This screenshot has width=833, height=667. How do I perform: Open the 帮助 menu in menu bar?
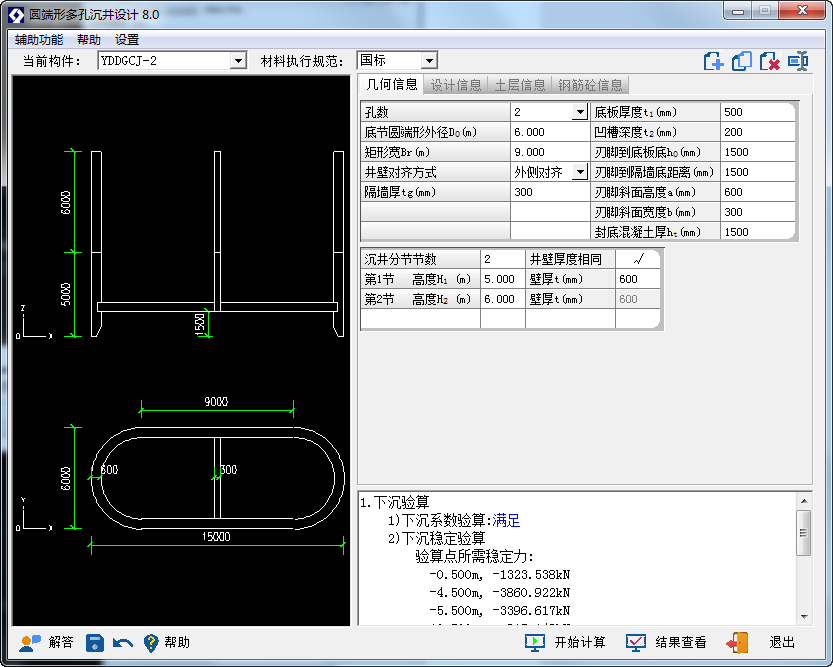89,40
